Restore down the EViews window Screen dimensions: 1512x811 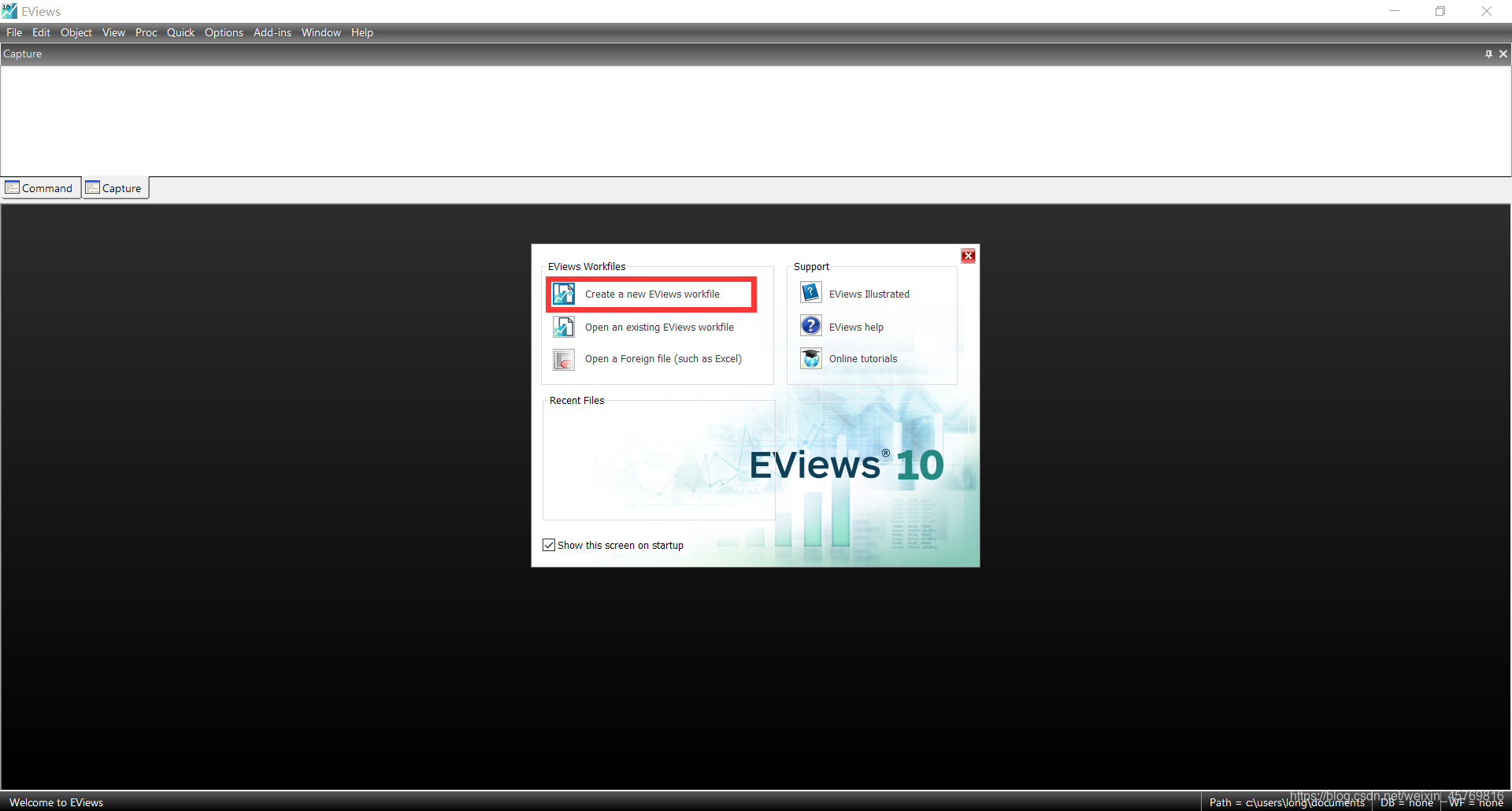pyautogui.click(x=1440, y=11)
